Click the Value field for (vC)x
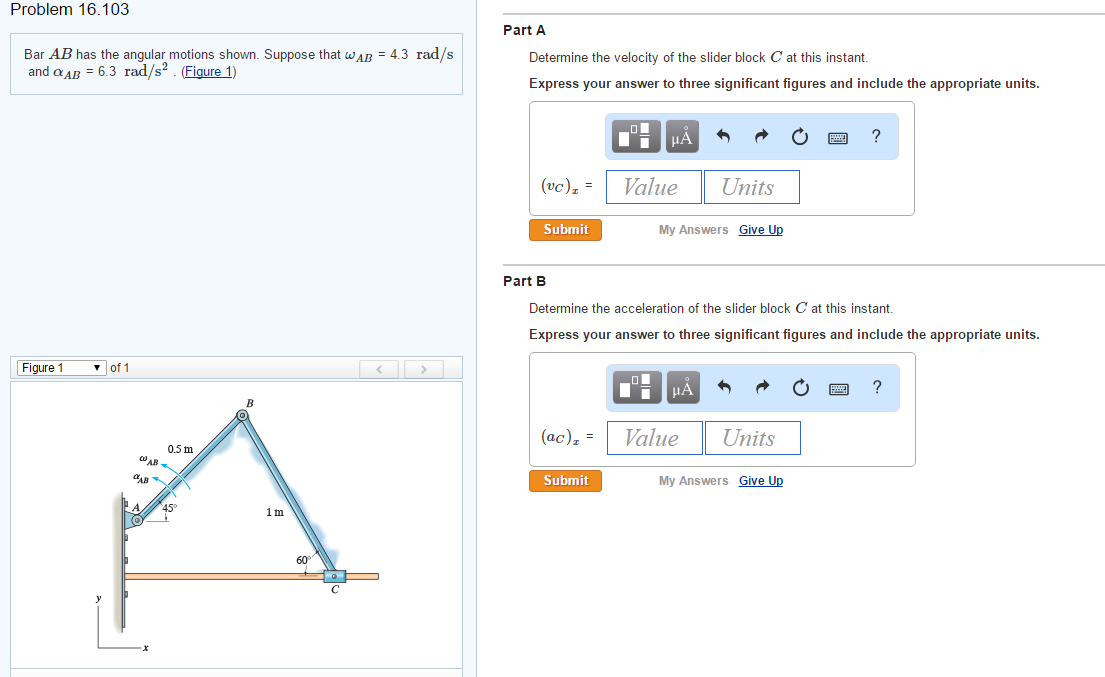Screen dimensions: 1105x677 tap(652, 186)
